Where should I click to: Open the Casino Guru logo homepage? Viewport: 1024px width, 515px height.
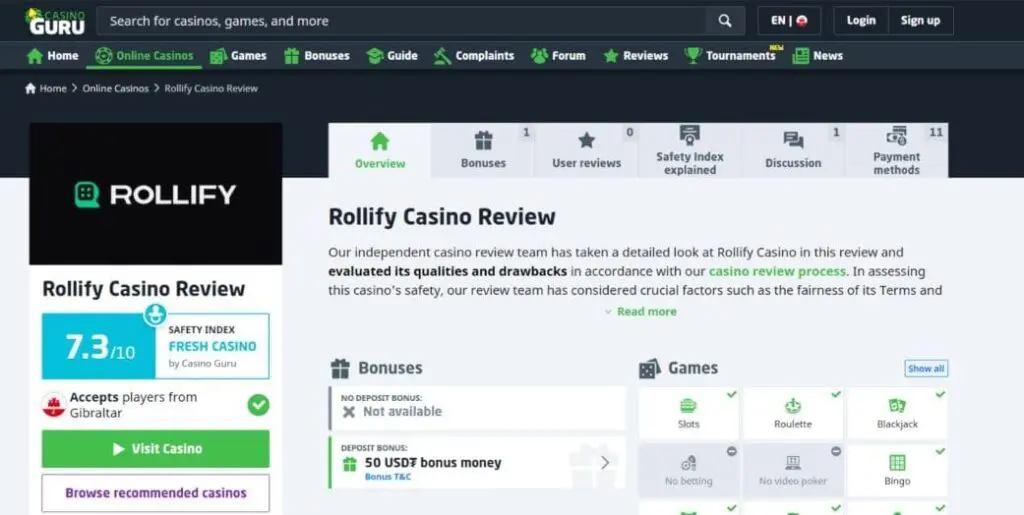tap(55, 21)
